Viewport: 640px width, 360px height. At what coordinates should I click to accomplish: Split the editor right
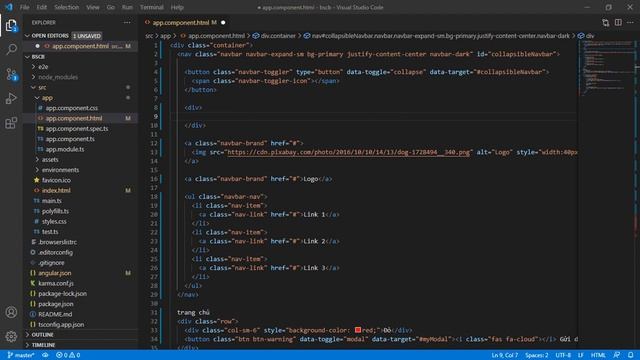pos(618,22)
